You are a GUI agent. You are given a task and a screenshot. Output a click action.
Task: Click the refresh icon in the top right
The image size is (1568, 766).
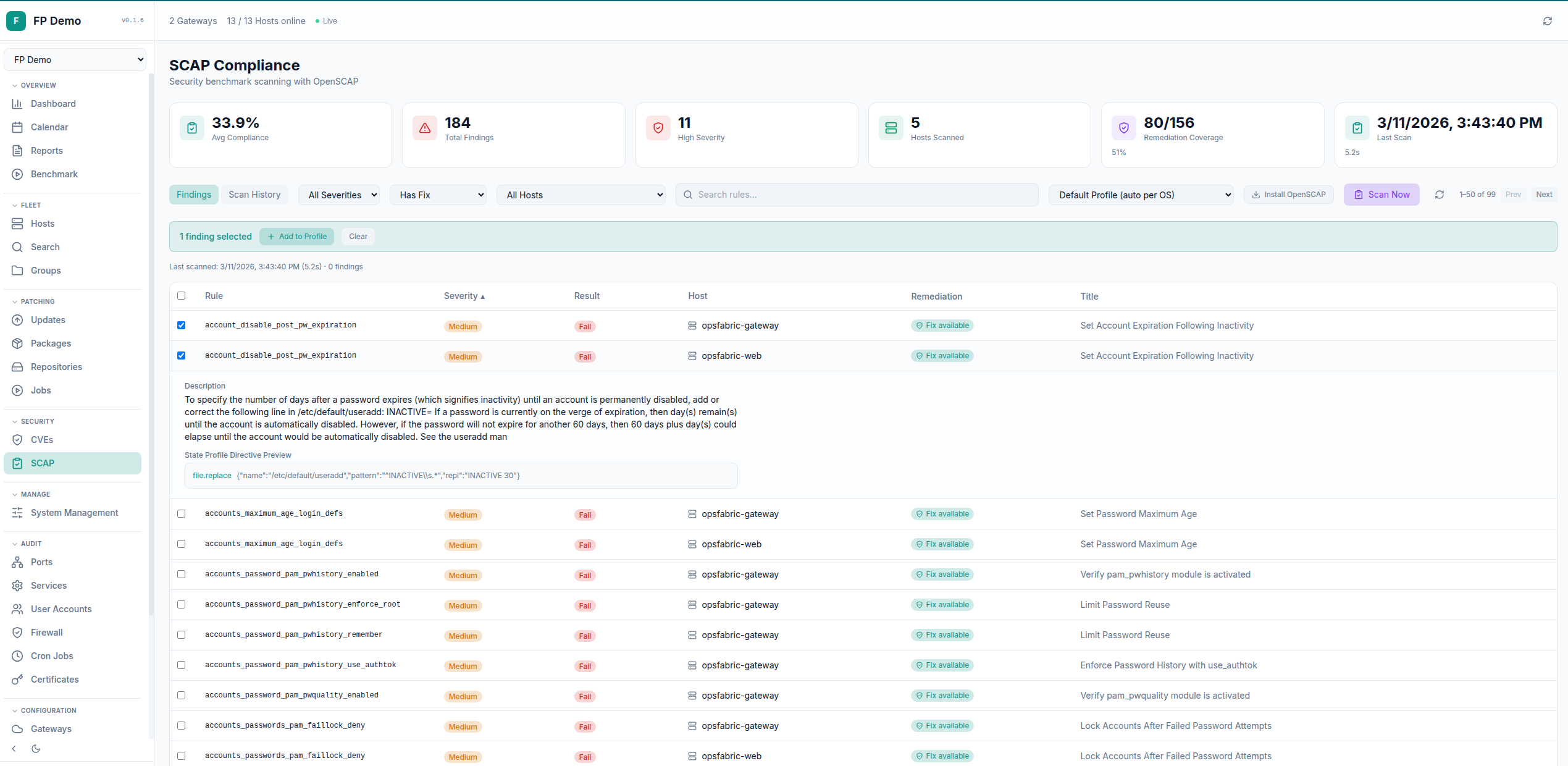pyautogui.click(x=1548, y=20)
